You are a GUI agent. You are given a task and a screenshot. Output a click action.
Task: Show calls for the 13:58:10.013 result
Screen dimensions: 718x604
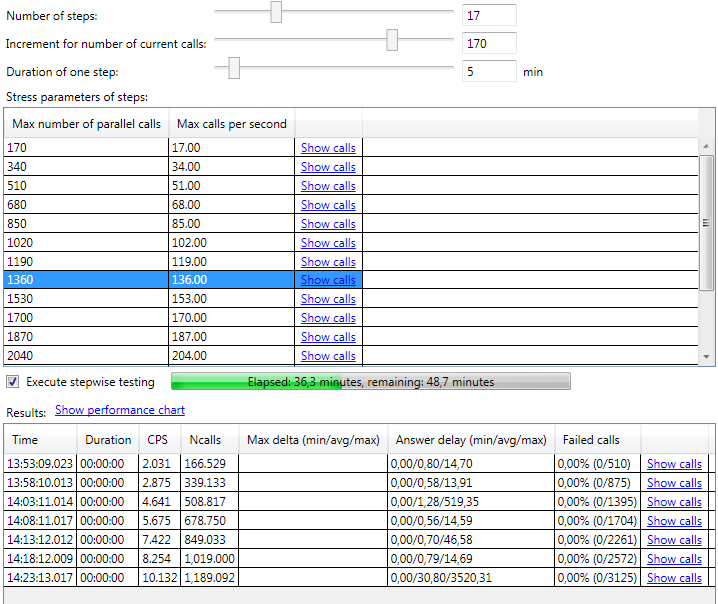(674, 483)
